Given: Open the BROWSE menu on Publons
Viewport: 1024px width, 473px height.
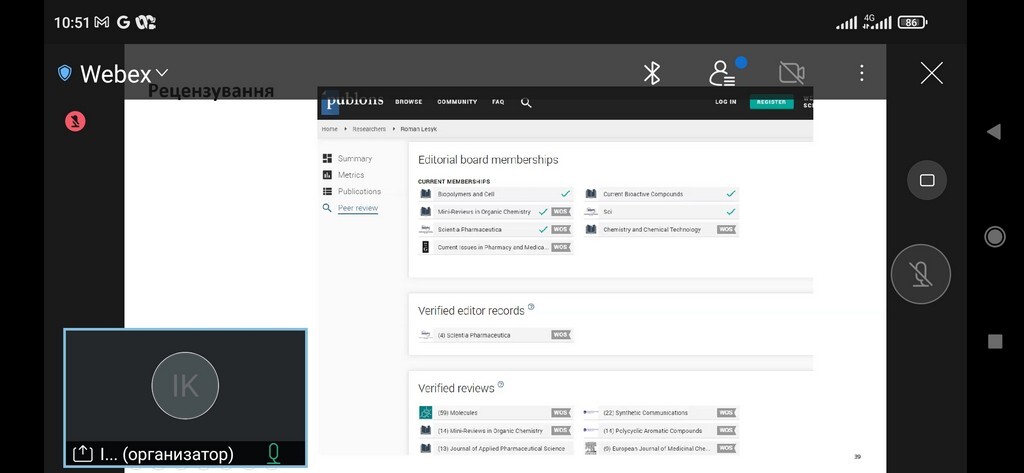Looking at the screenshot, I should click(408, 102).
